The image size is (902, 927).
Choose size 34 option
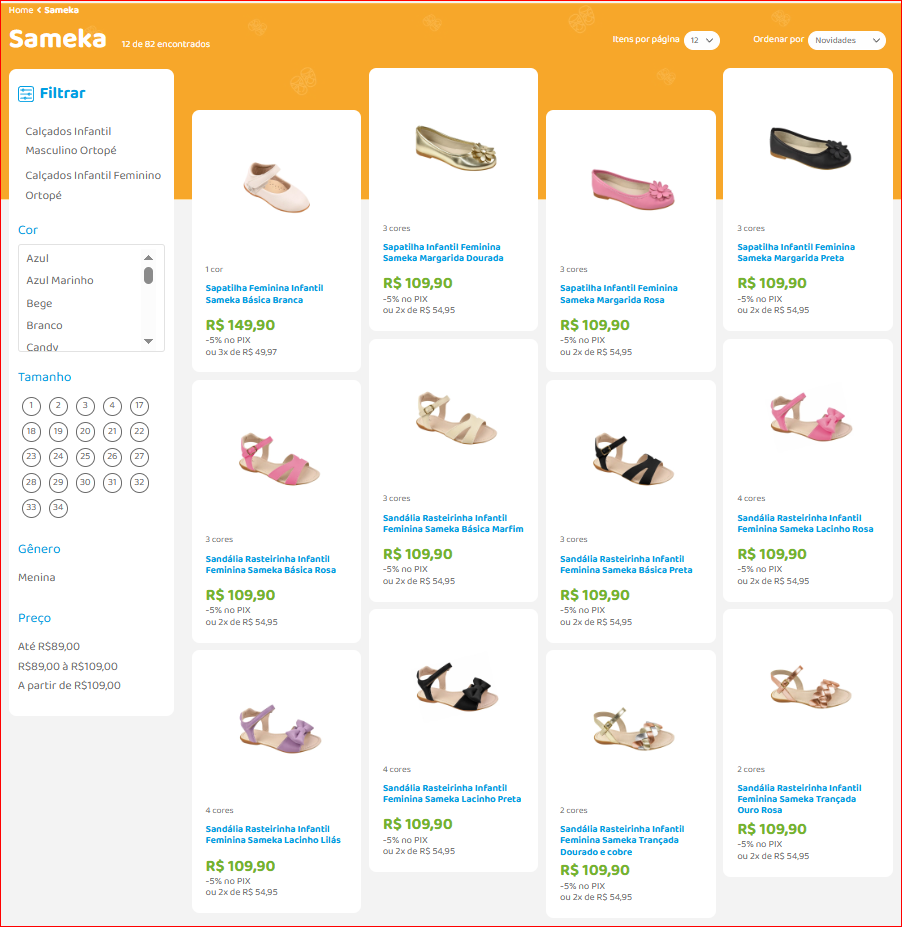coord(58,508)
